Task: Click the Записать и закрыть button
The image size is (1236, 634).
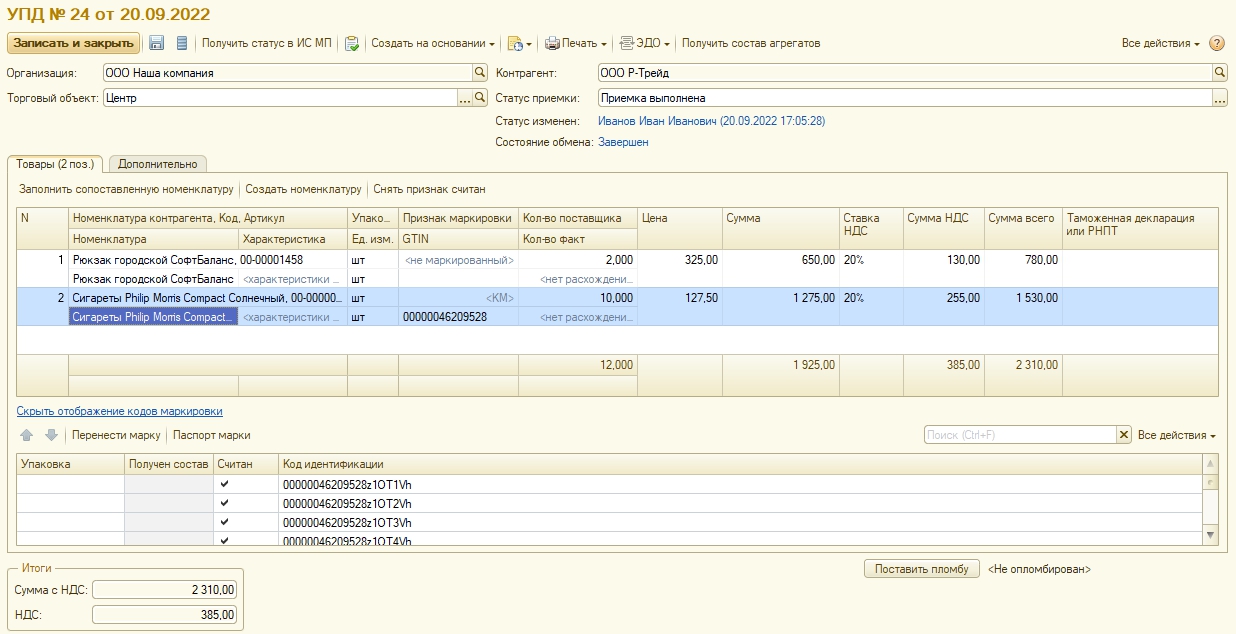Action: pos(74,43)
